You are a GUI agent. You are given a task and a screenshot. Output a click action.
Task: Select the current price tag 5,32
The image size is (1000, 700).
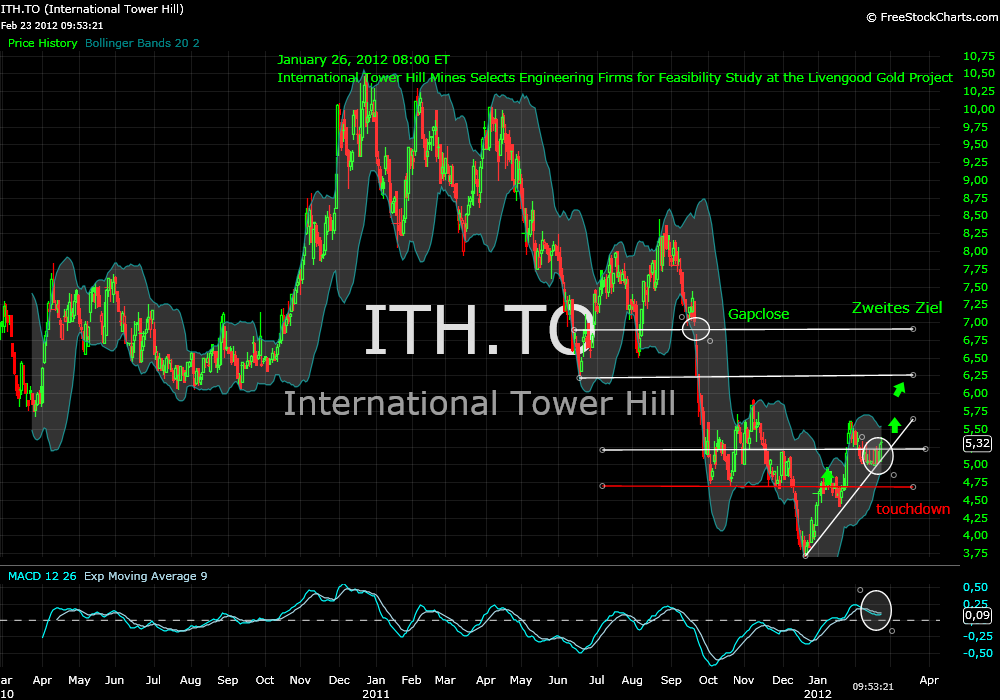click(978, 443)
